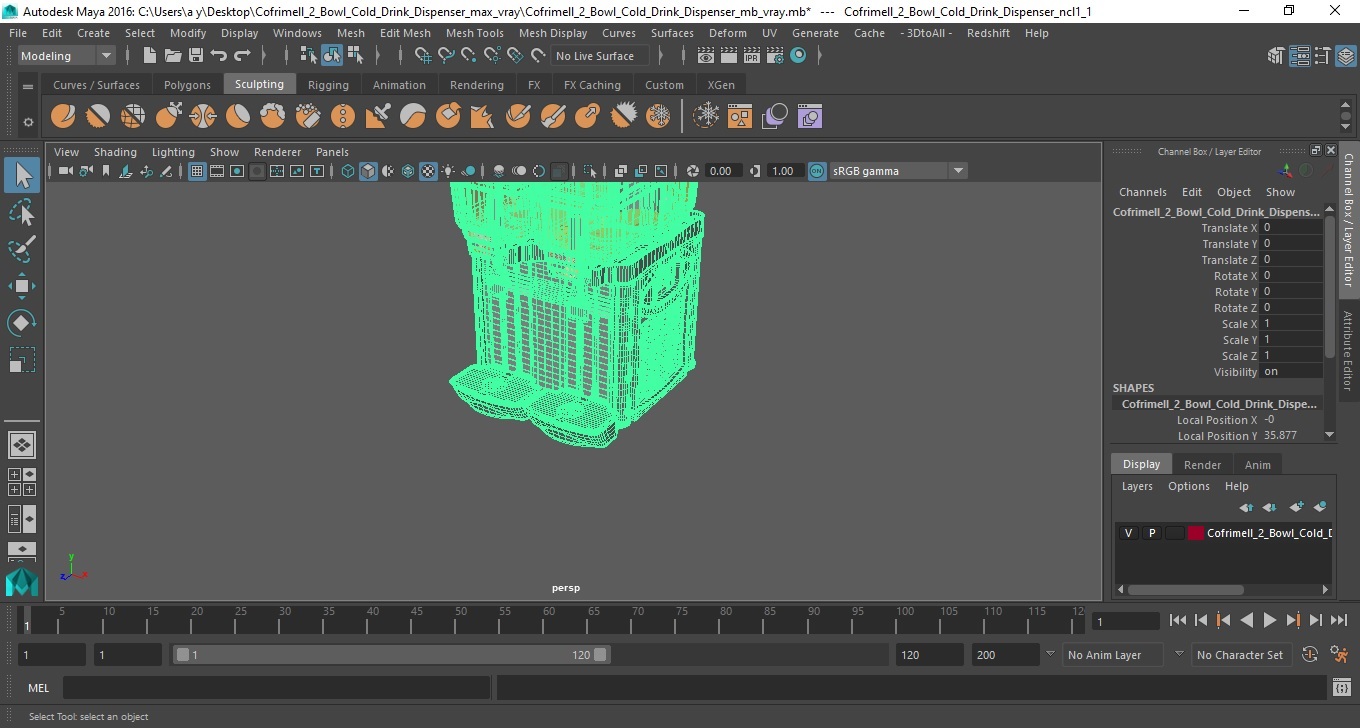Click the Undo arrow icon
The height and width of the screenshot is (728, 1360).
click(x=219, y=56)
